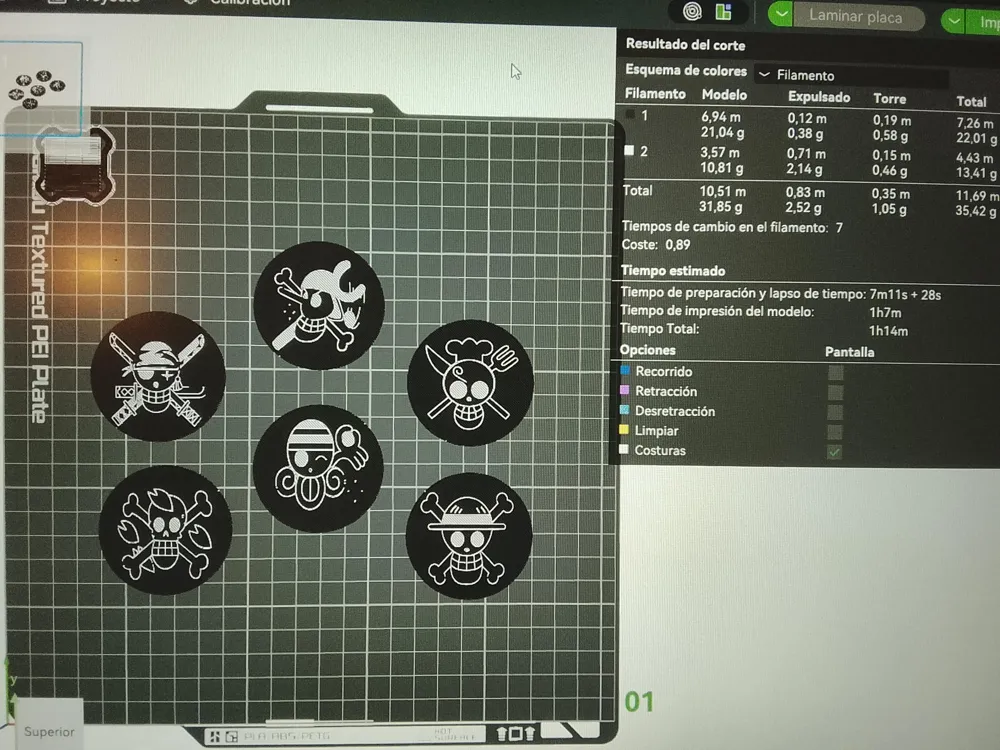Uncheck the Costuras display checkbox
Screen dimensions: 1000x750
[x=834, y=452]
